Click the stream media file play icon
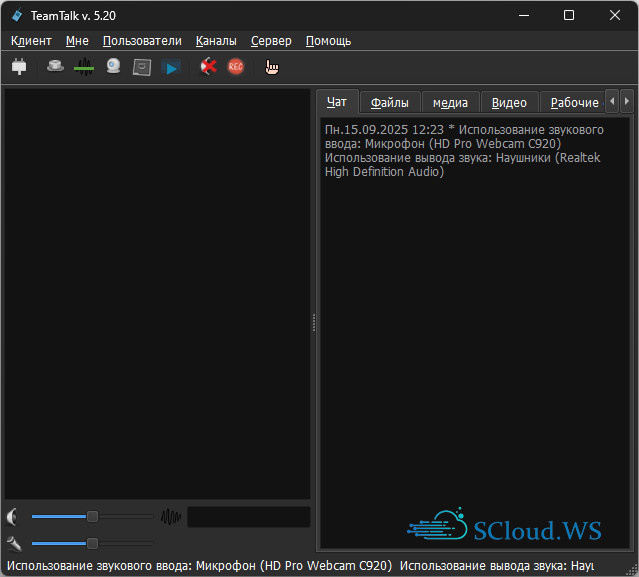The width and height of the screenshot is (639, 577). pos(172,67)
